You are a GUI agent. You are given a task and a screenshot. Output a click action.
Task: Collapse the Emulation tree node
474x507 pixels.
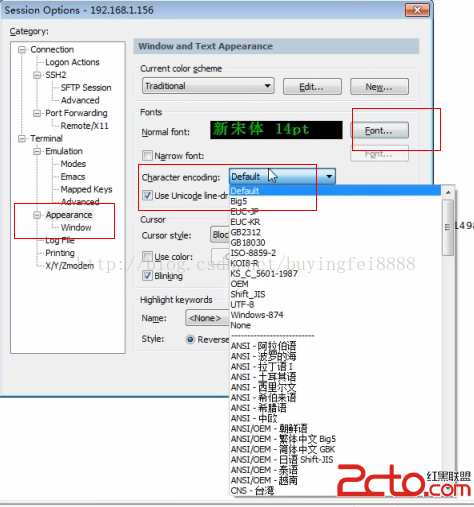pyautogui.click(x=37, y=152)
